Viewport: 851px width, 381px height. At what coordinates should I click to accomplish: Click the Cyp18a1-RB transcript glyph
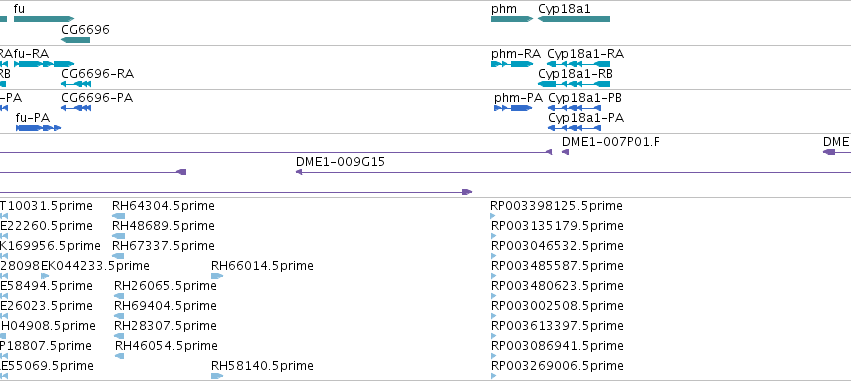click(574, 84)
